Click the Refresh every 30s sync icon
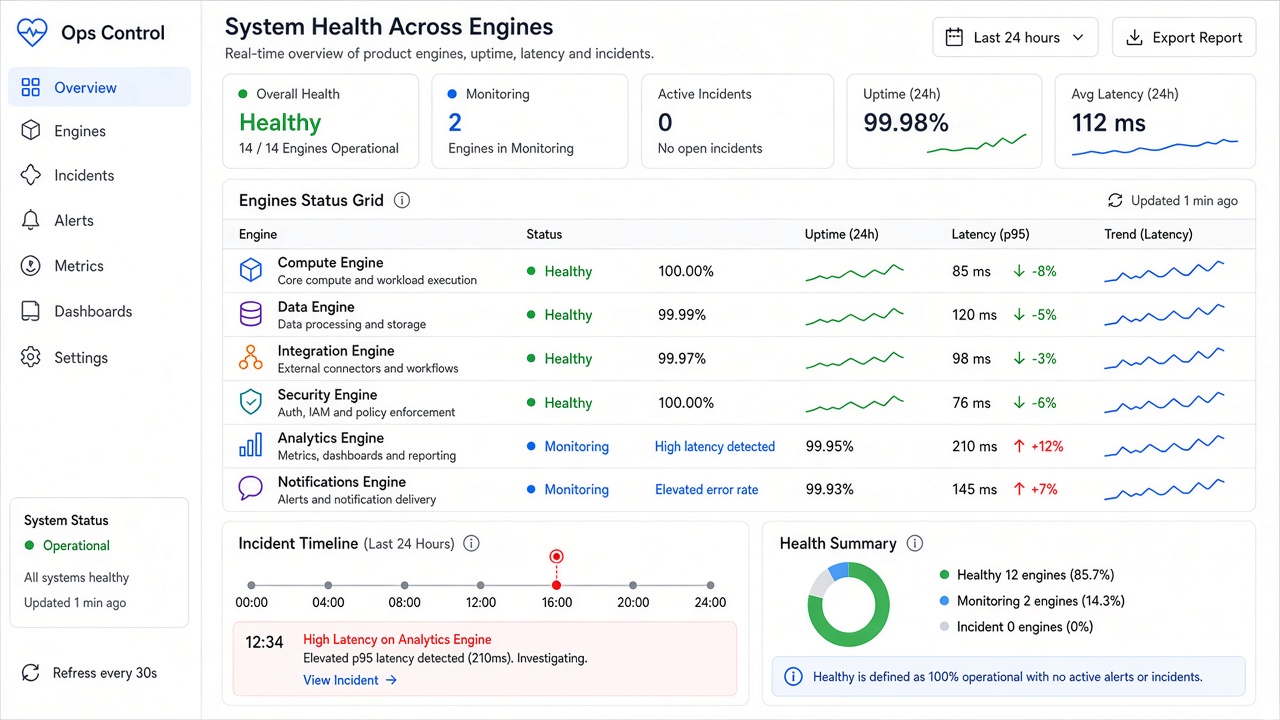The height and width of the screenshot is (720, 1280). click(31, 673)
